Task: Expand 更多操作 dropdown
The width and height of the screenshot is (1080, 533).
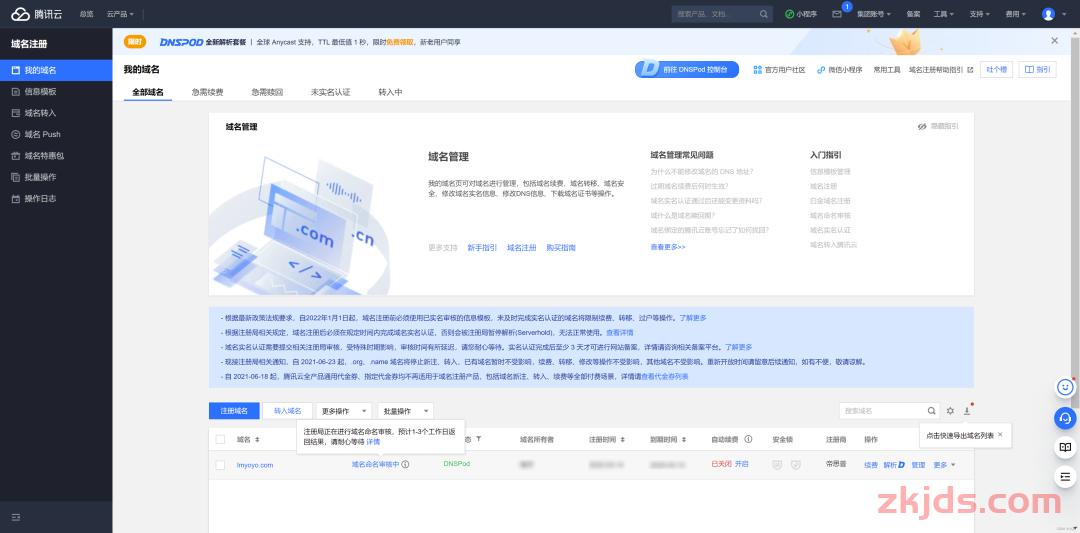Action: click(x=344, y=411)
